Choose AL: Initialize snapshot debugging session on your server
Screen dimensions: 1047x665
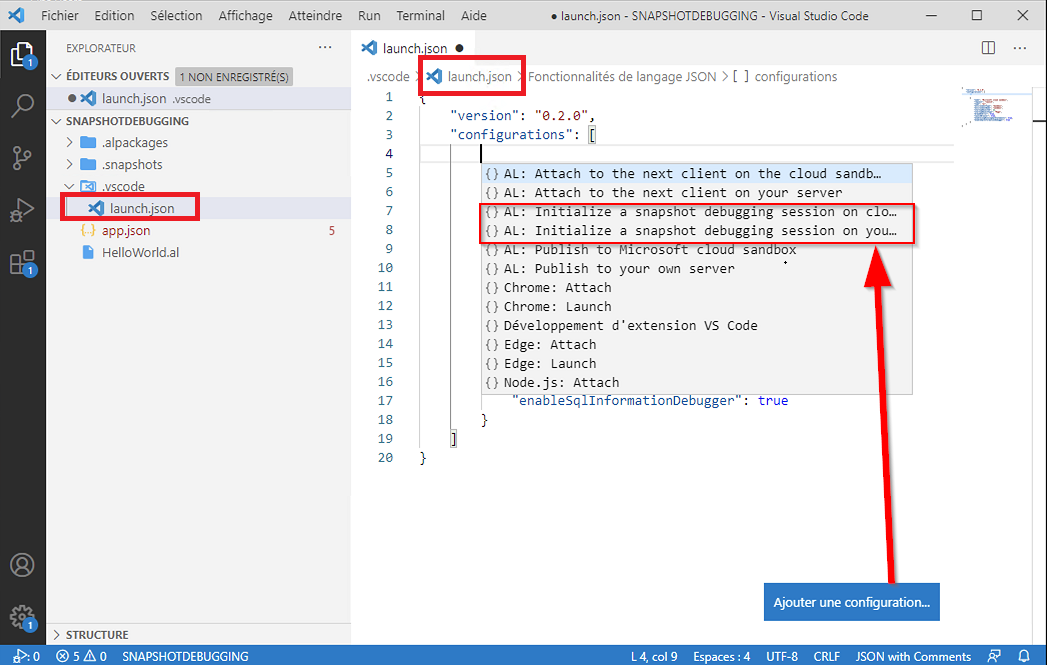click(x=696, y=230)
